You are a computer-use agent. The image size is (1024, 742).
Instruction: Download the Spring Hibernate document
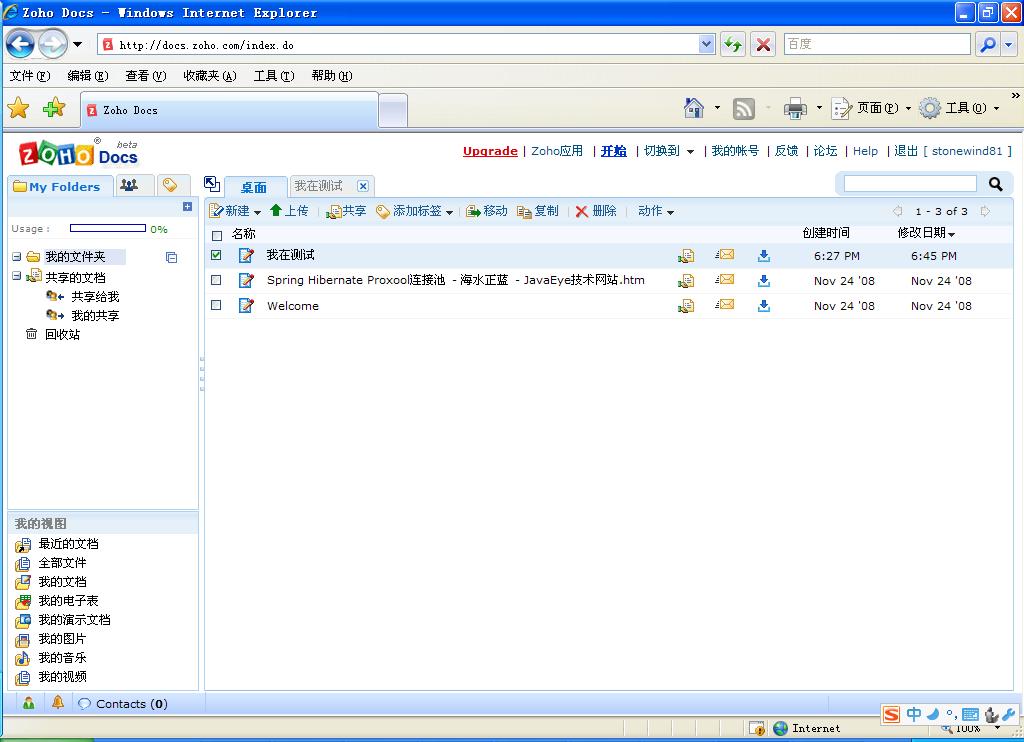[x=763, y=281]
